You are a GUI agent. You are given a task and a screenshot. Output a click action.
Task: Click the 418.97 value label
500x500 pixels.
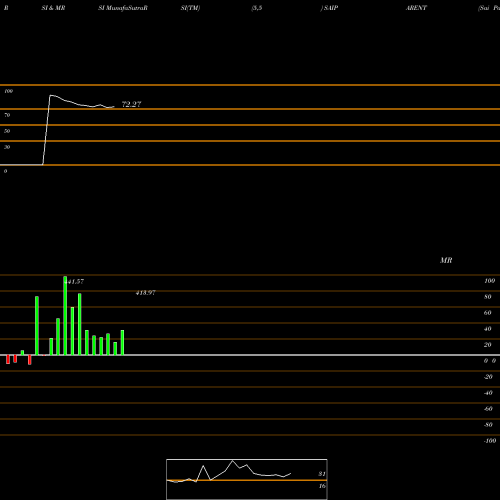(x=146, y=293)
